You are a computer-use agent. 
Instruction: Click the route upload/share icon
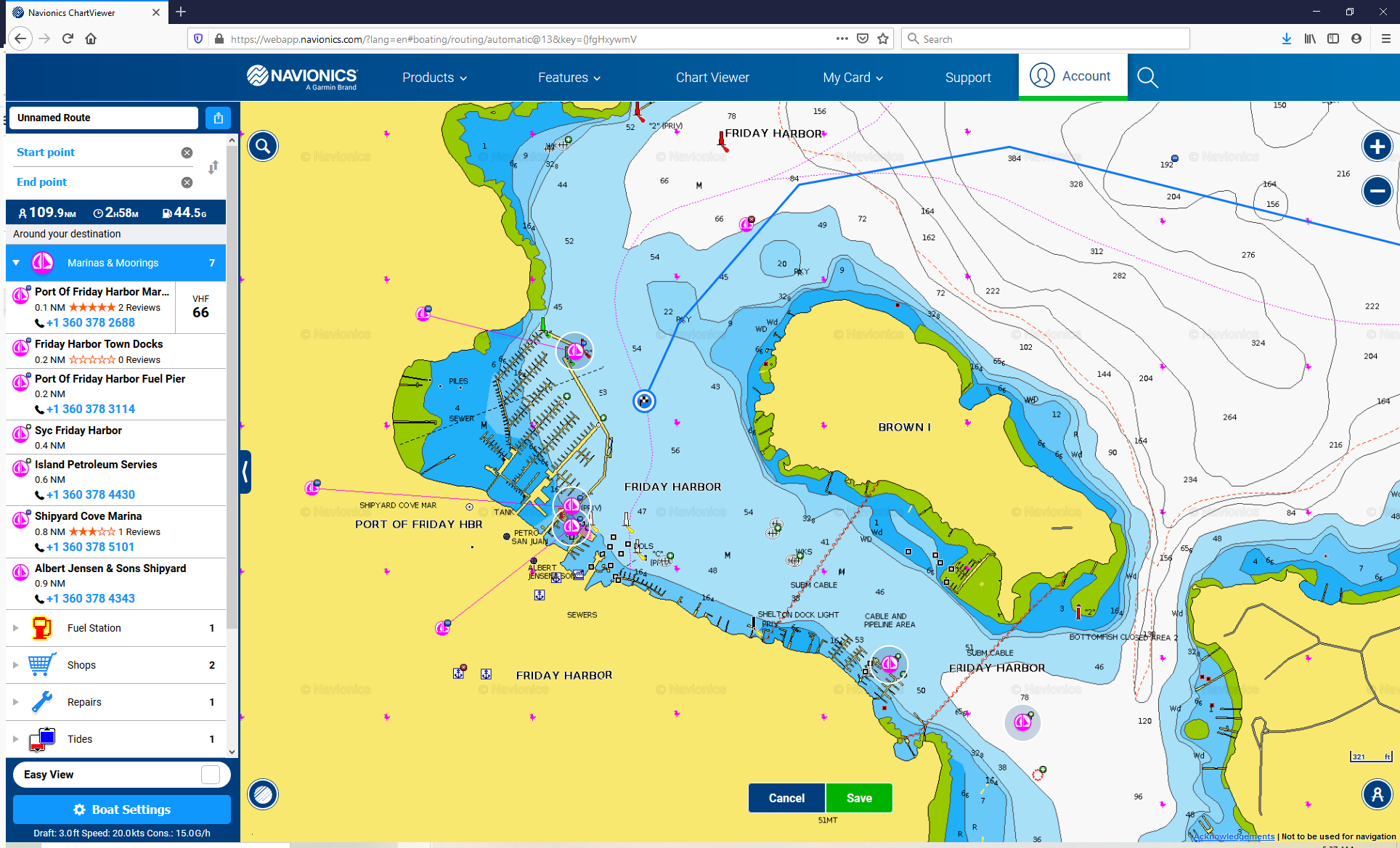coord(218,117)
